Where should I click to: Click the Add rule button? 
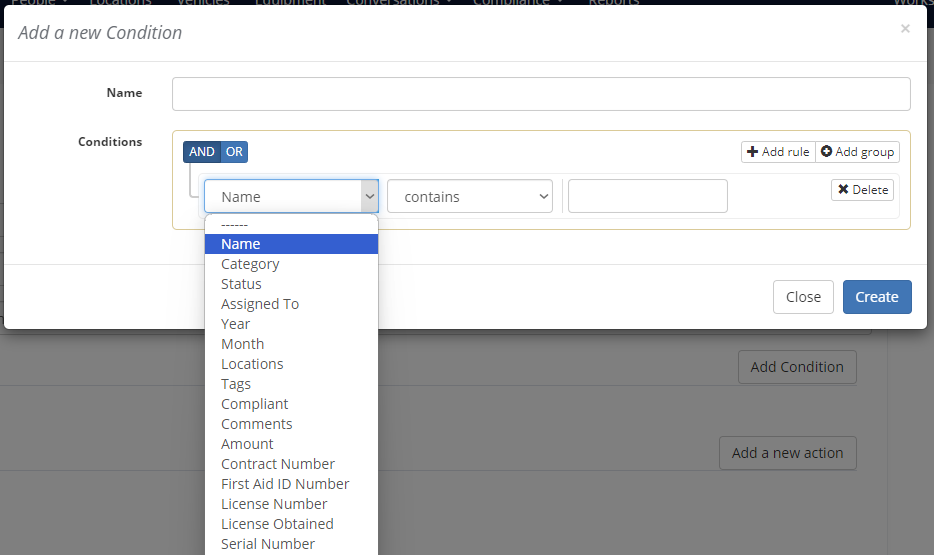[778, 152]
